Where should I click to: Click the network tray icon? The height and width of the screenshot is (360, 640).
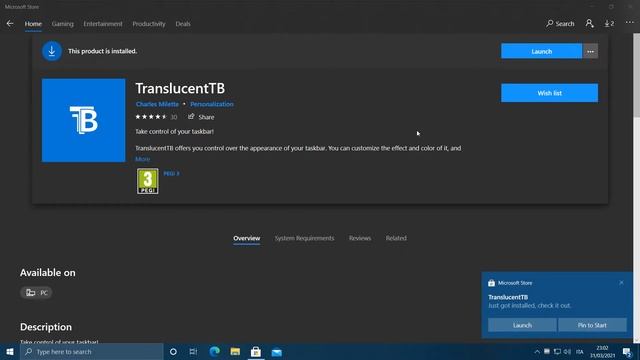pos(557,352)
